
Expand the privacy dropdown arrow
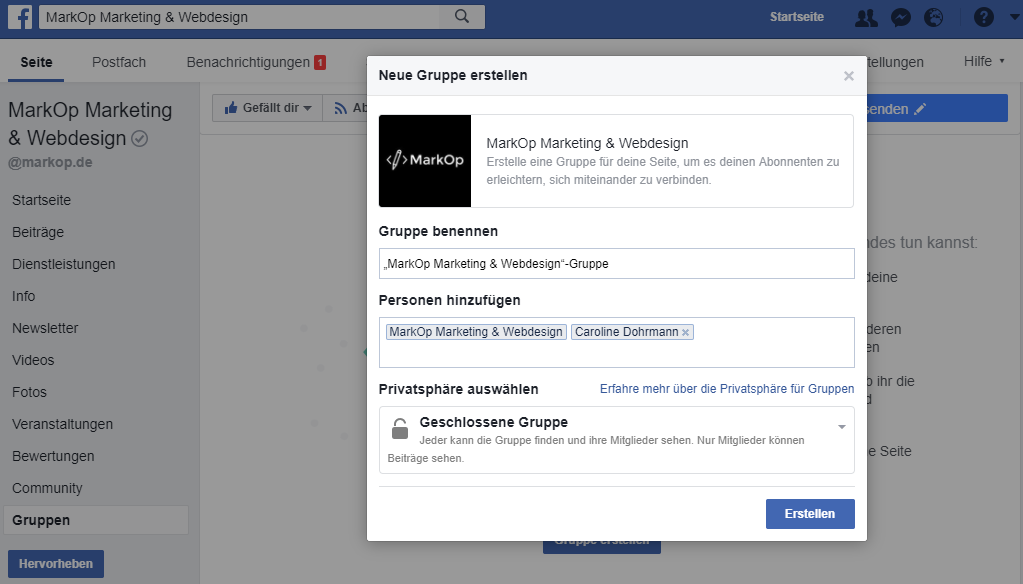tap(842, 427)
